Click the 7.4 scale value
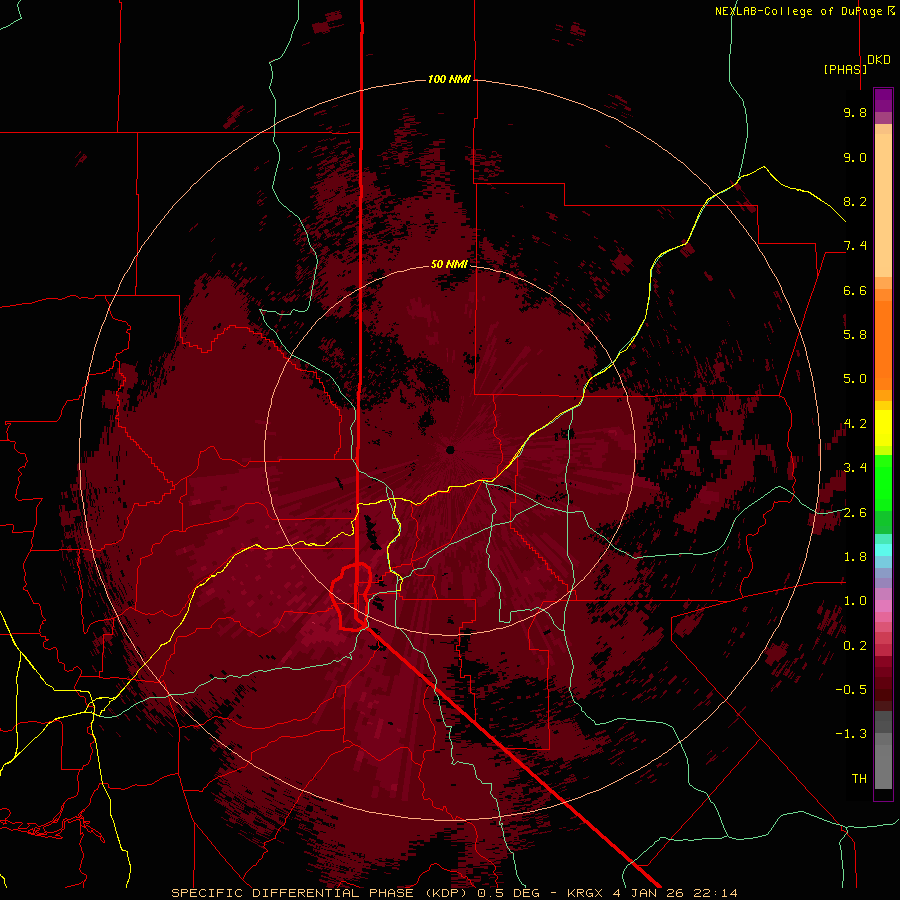Viewport: 900px width, 900px height. [x=855, y=246]
